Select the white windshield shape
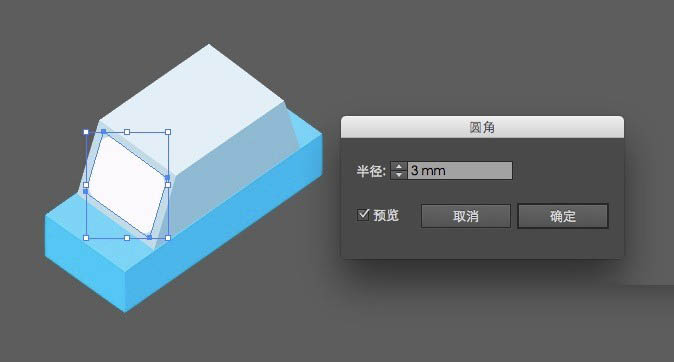Image resolution: width=674 pixels, height=362 pixels. [127, 185]
